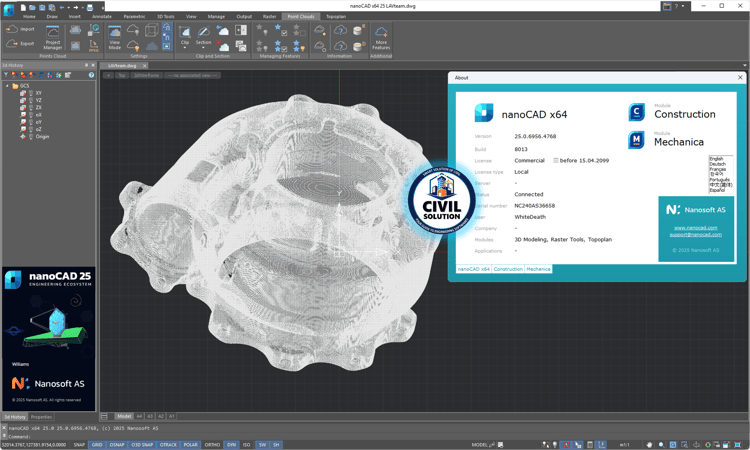Toggle visibility bulb of XY plane

pyautogui.click(x=31, y=93)
